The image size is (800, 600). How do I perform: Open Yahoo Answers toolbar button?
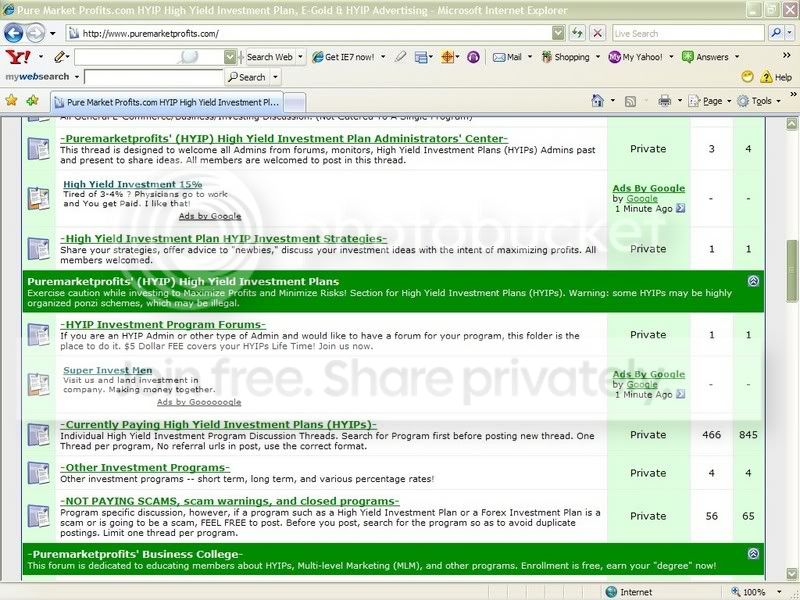tap(706, 57)
